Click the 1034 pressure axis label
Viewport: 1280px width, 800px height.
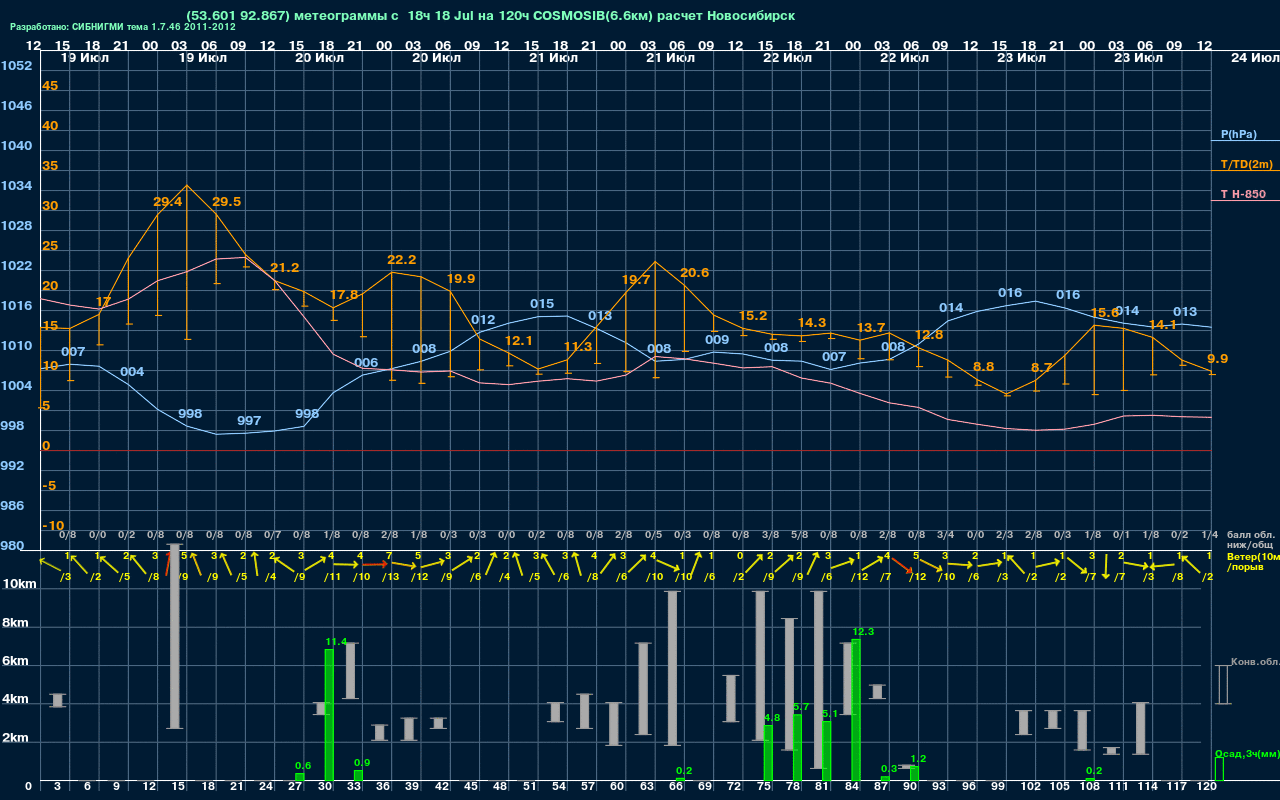point(17,186)
